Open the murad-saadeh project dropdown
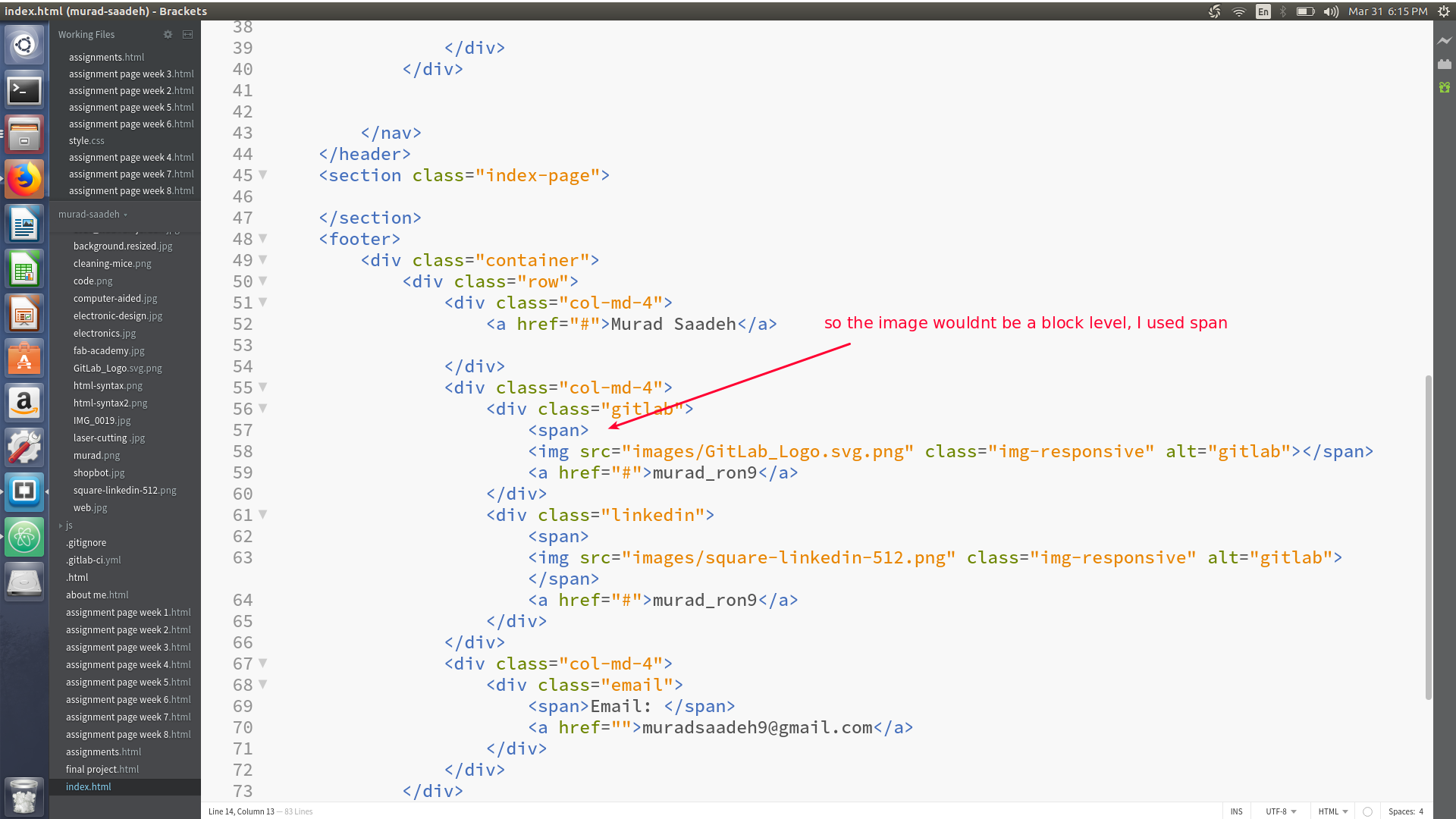The height and width of the screenshot is (819, 1456). coord(93,215)
